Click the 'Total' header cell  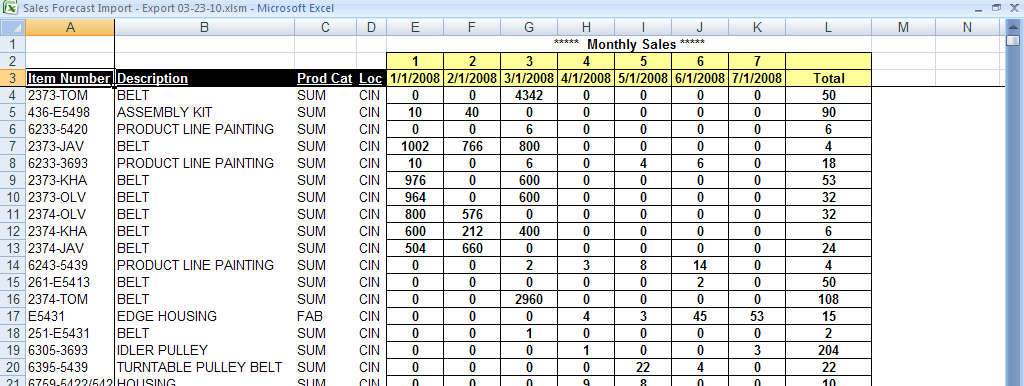click(829, 78)
